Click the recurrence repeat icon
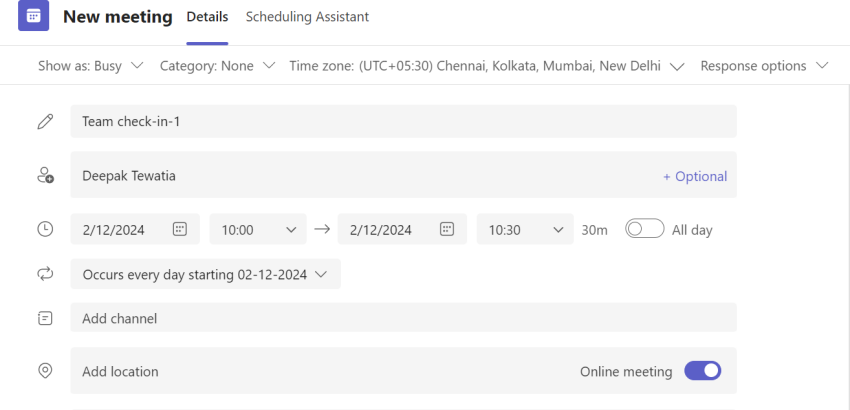 click(45, 273)
